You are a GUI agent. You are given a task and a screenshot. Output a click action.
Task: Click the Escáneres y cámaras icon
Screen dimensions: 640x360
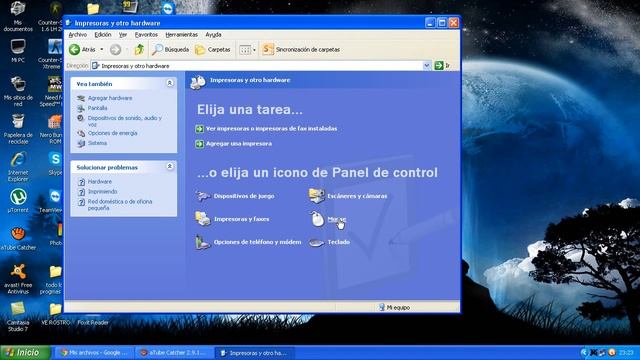pyautogui.click(x=316, y=196)
